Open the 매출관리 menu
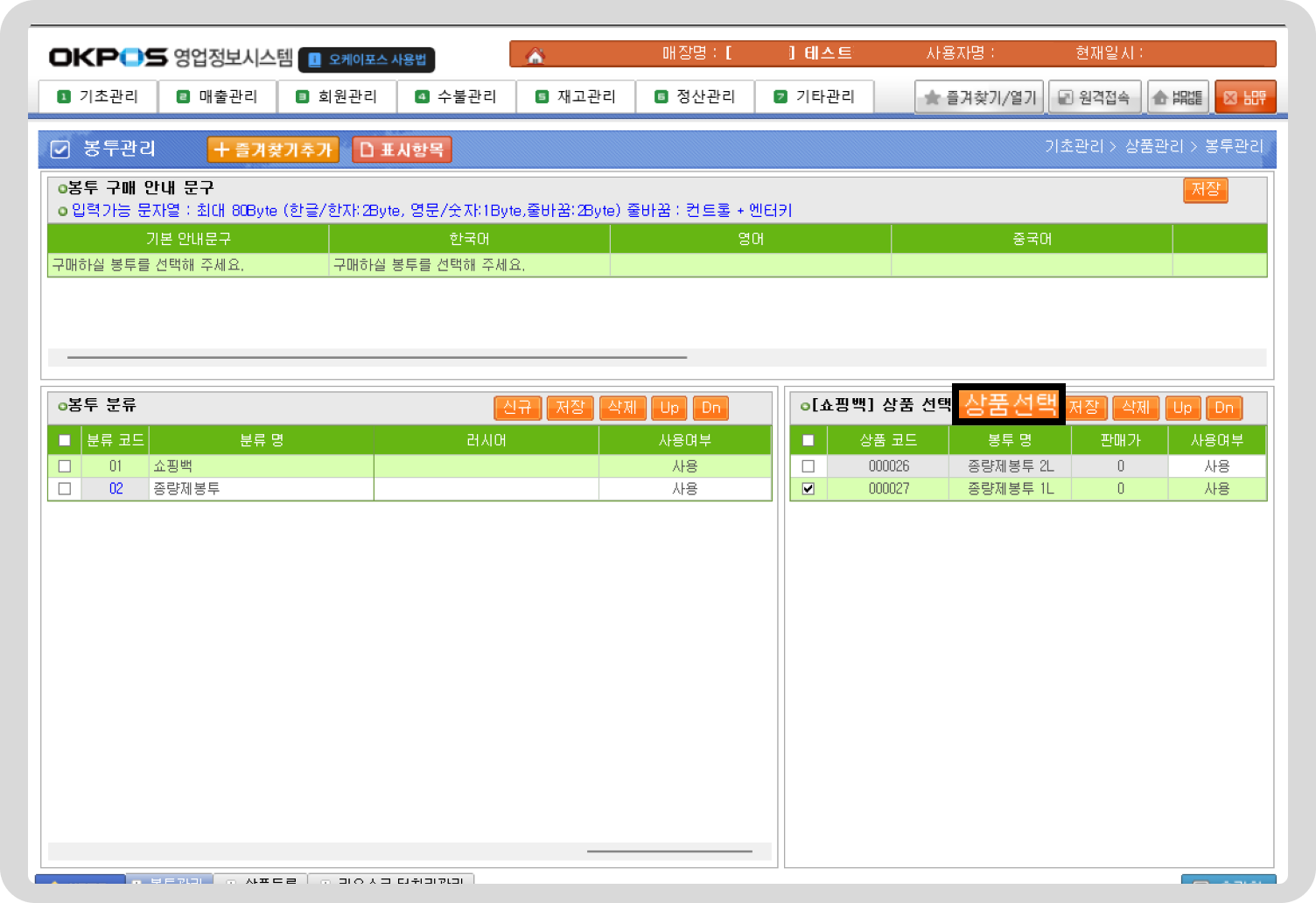 tap(218, 96)
